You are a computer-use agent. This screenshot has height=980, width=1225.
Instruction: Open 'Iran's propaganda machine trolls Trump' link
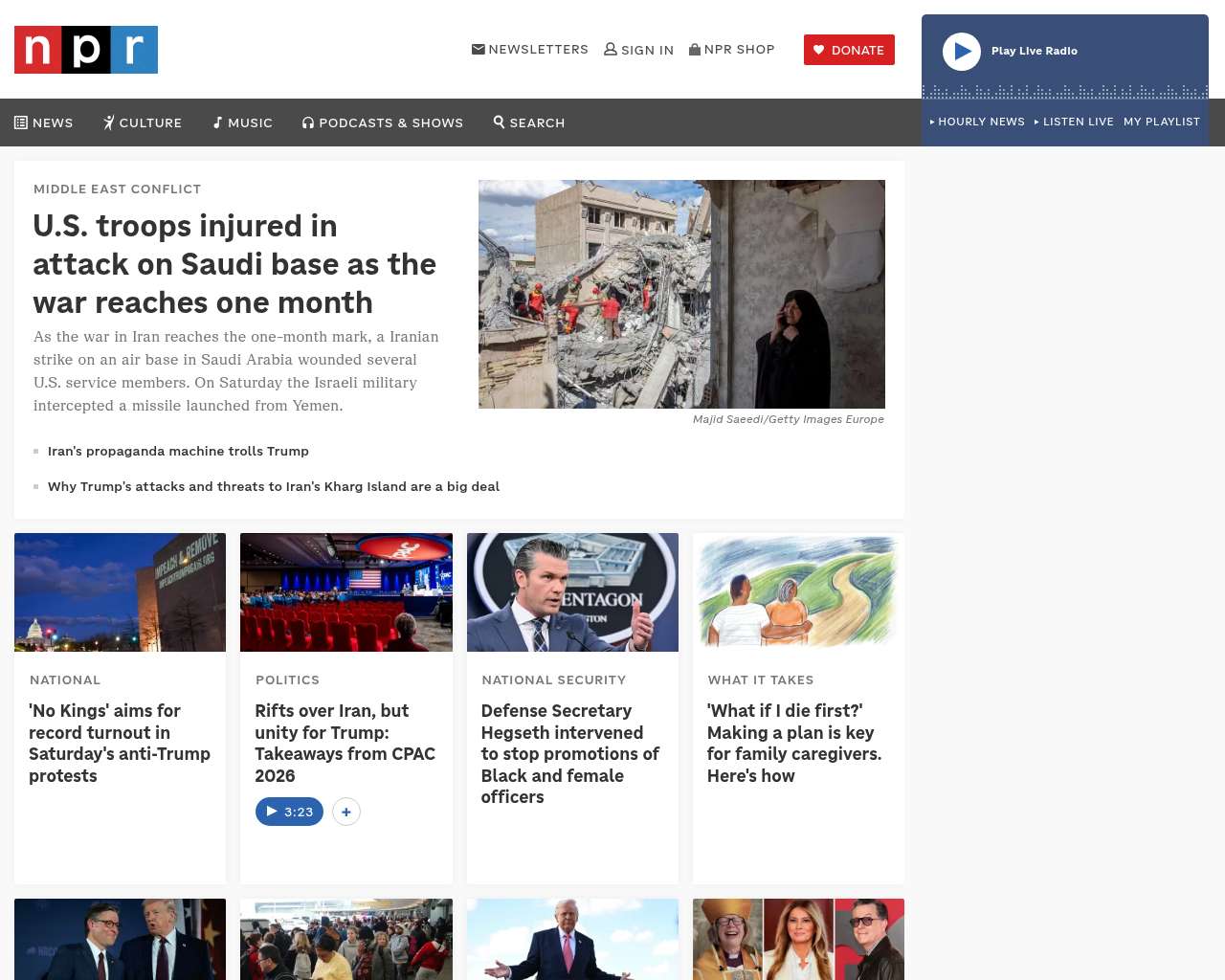[x=178, y=451]
